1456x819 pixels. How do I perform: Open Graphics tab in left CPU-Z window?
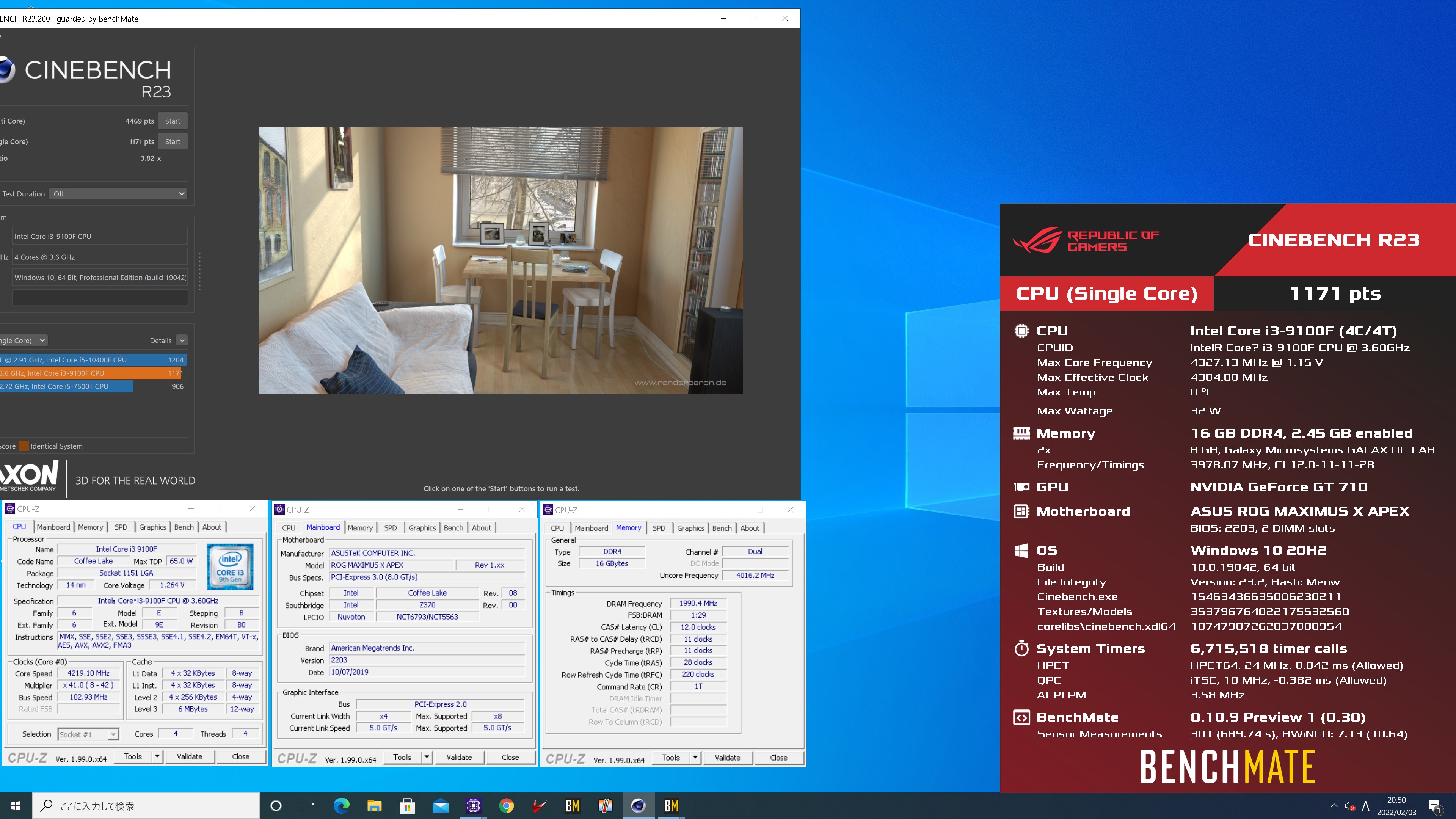pos(152,527)
